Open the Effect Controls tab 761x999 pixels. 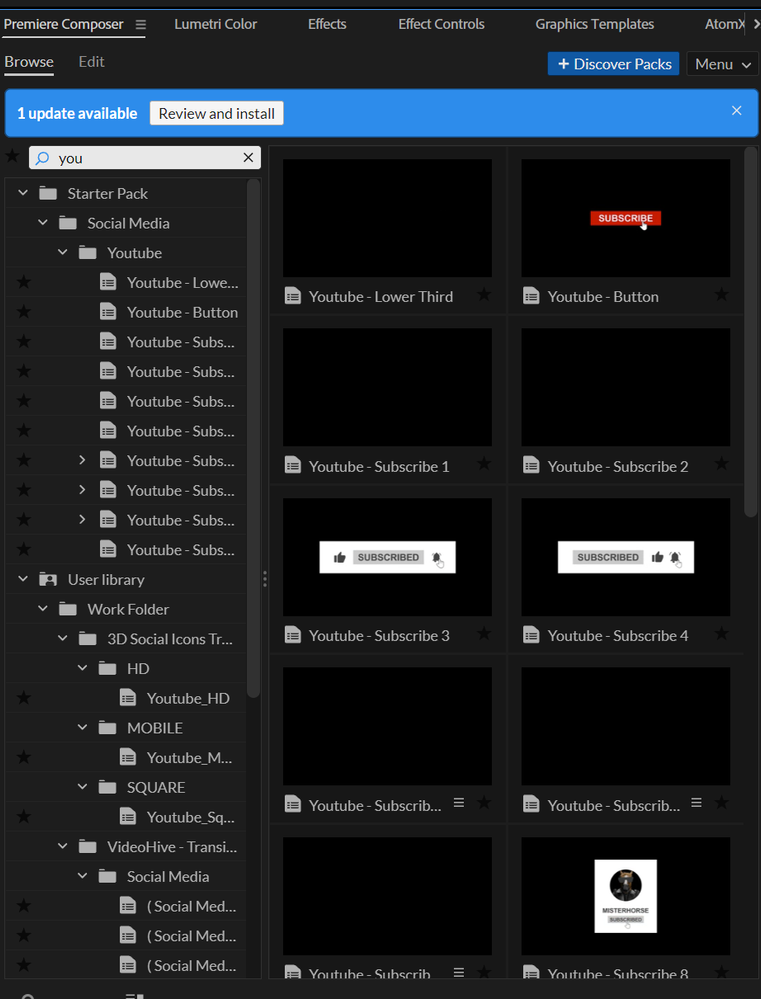[x=441, y=24]
